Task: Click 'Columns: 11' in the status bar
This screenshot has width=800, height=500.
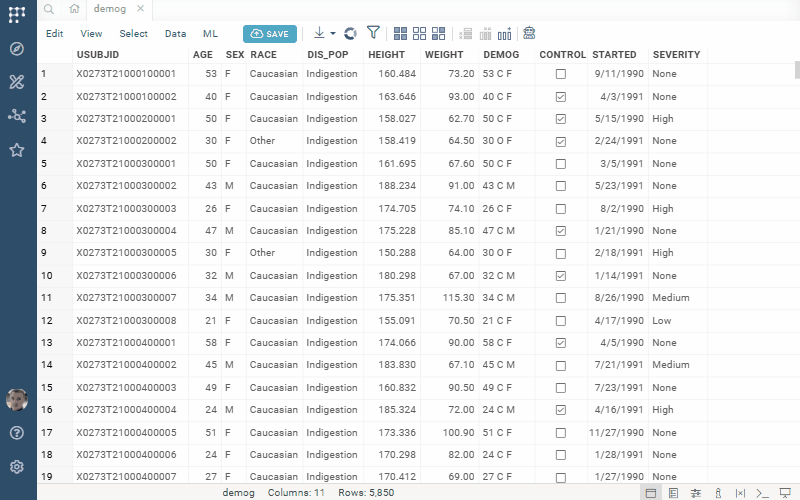Action: (x=296, y=493)
